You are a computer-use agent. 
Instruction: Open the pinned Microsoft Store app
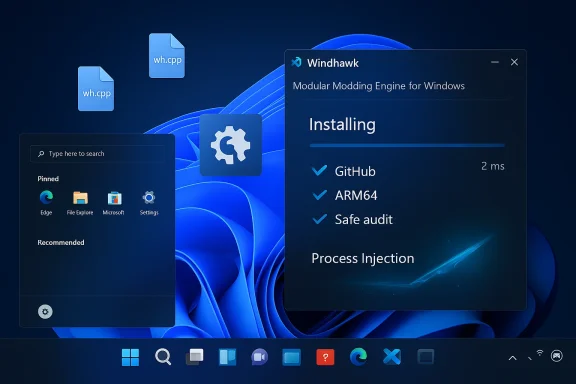pyautogui.click(x=114, y=202)
